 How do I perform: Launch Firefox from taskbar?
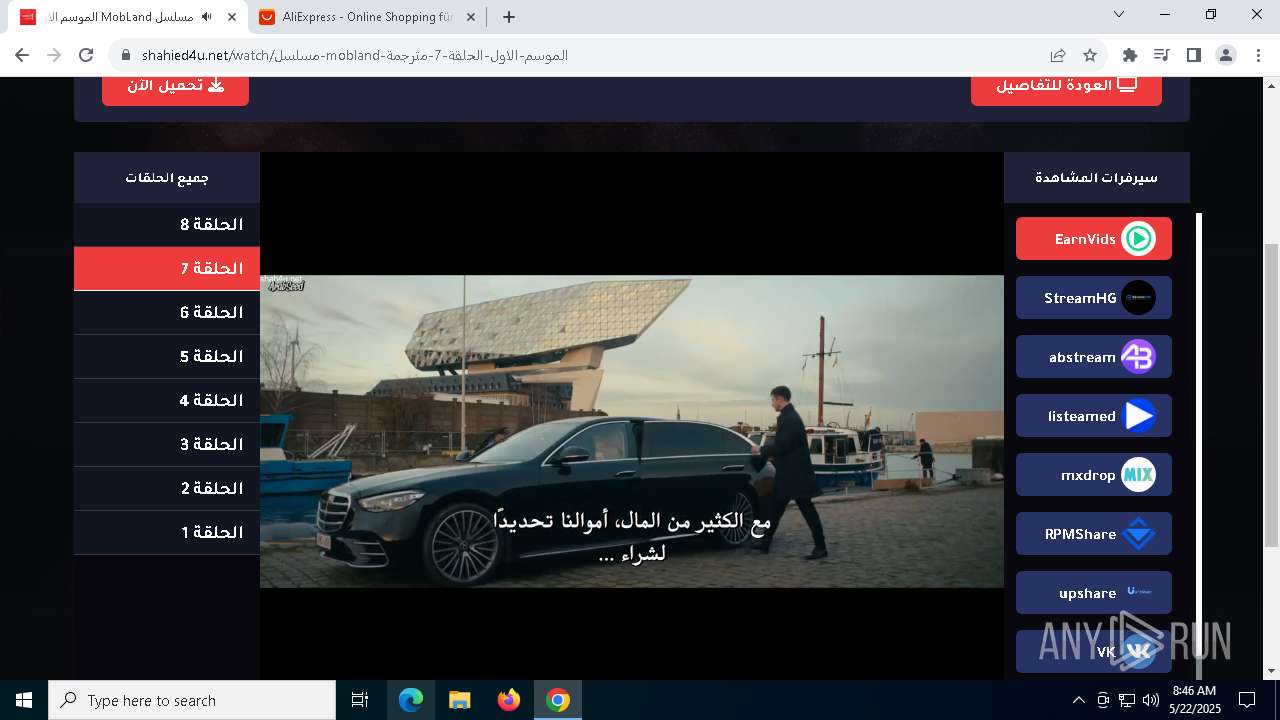click(x=509, y=700)
